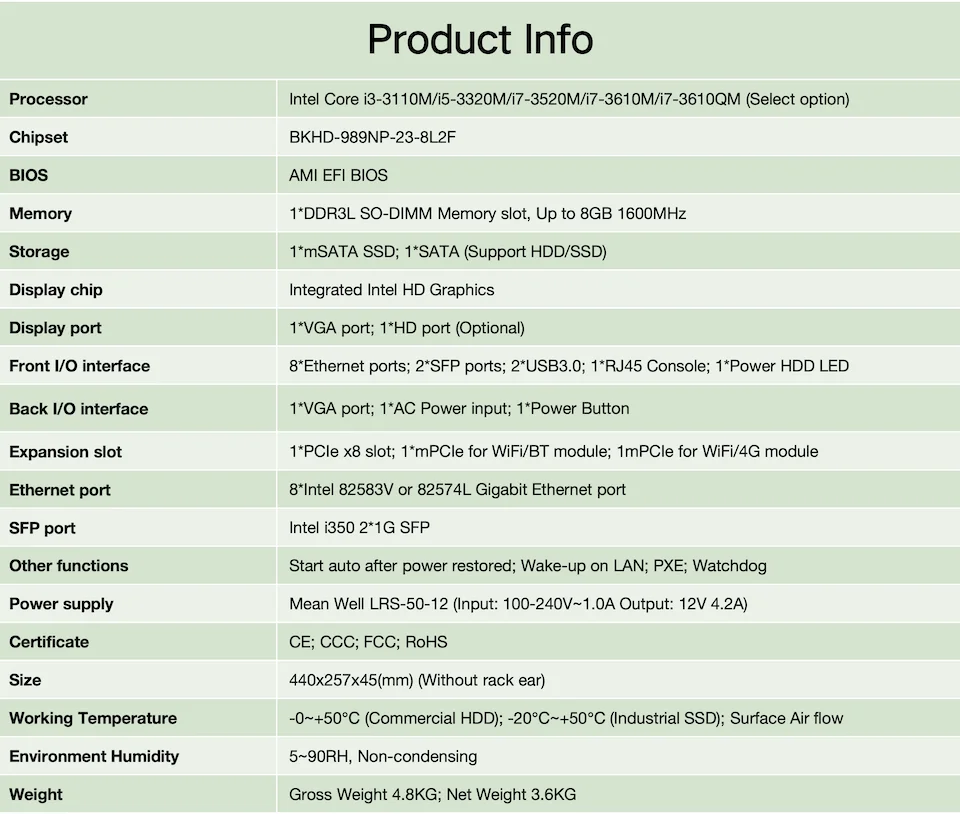960x814 pixels.
Task: Select the Intel 82583V Ethernet port text
Action: click(x=457, y=489)
